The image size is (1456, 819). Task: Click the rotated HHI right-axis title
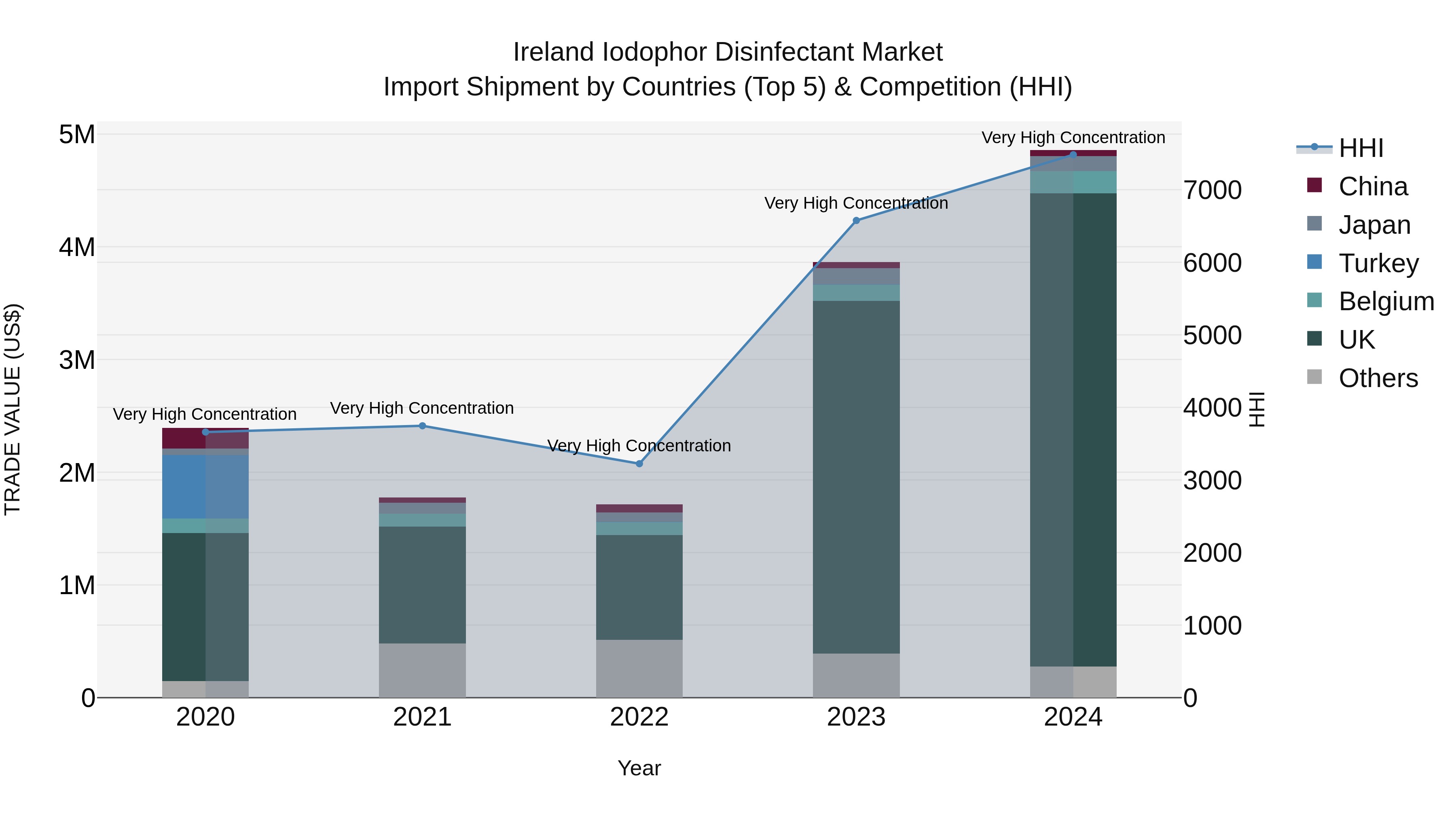click(1257, 410)
